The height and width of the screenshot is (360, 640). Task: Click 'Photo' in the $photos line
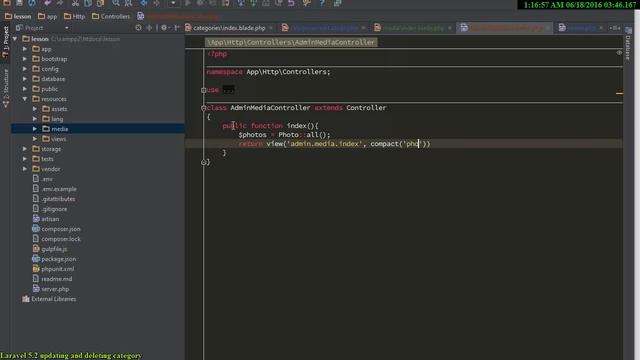pyautogui.click(x=288, y=135)
